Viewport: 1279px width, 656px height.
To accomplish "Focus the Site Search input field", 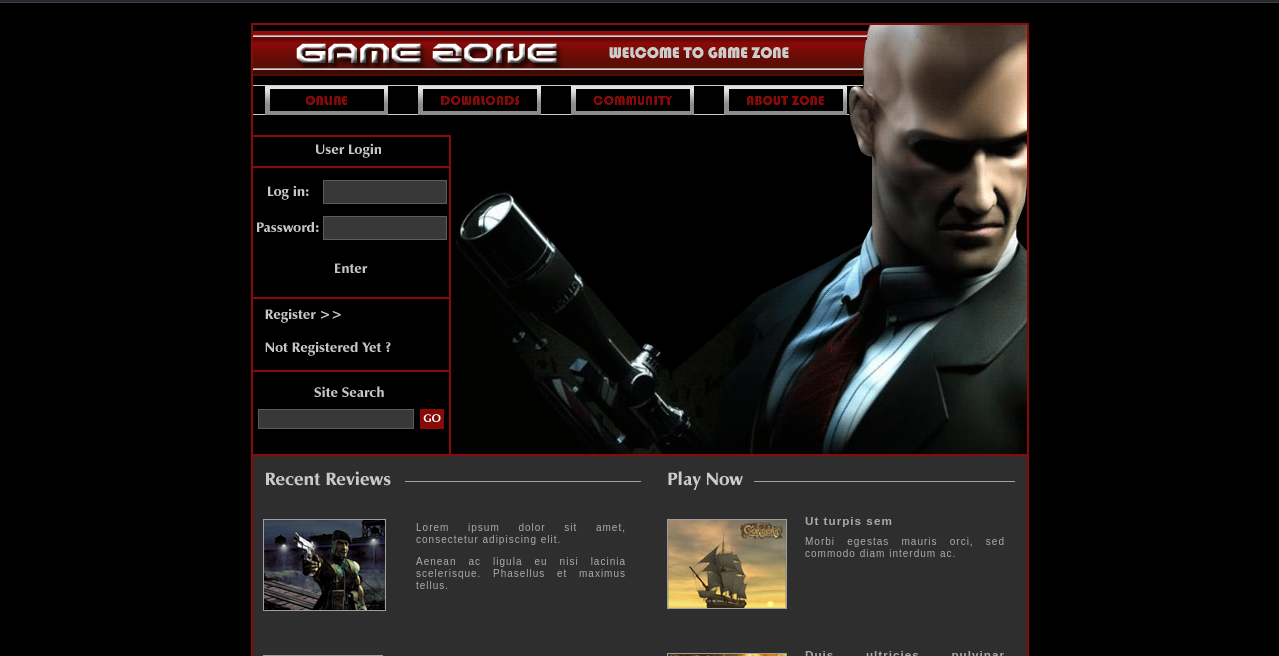I will click(336, 419).
